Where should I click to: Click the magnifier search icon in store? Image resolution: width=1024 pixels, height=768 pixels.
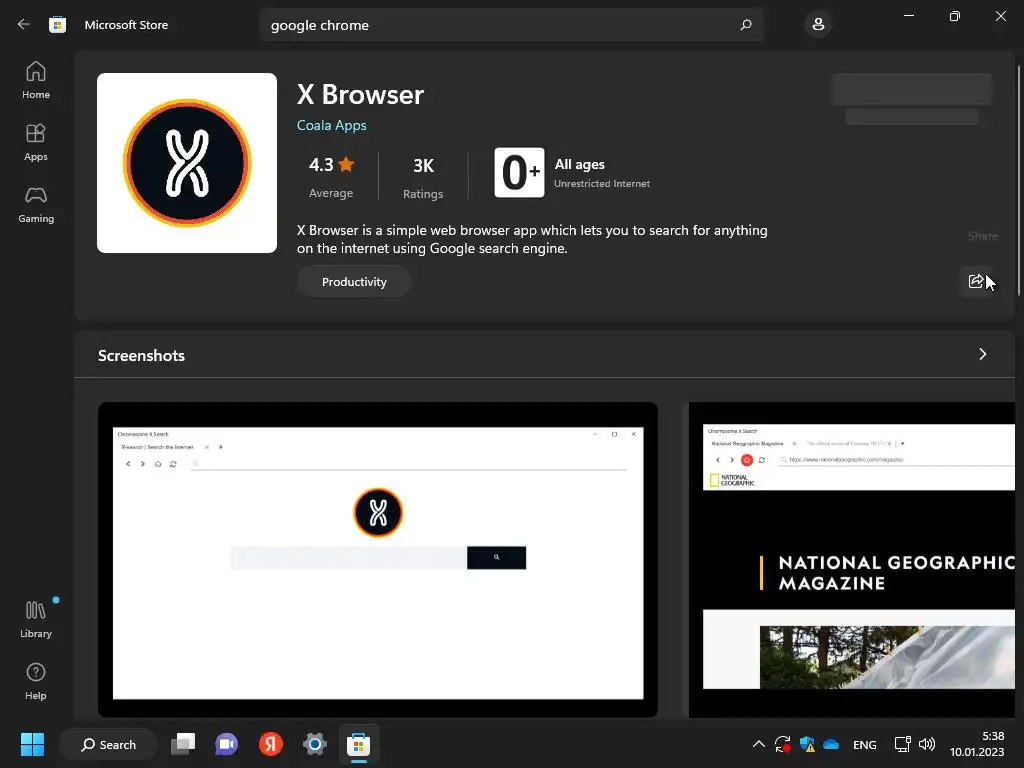click(746, 25)
